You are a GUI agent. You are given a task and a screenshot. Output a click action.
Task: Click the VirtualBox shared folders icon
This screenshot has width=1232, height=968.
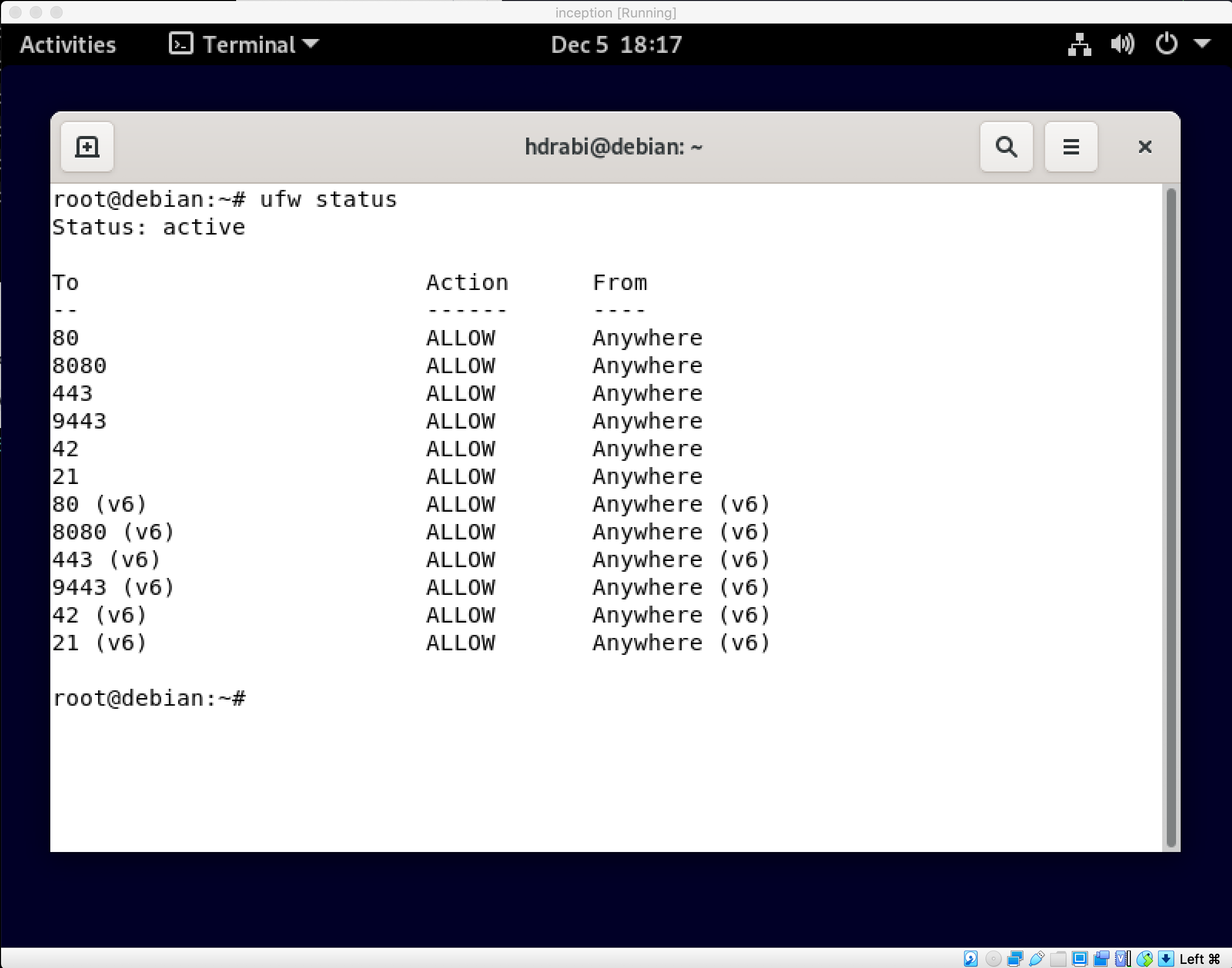(x=1058, y=958)
